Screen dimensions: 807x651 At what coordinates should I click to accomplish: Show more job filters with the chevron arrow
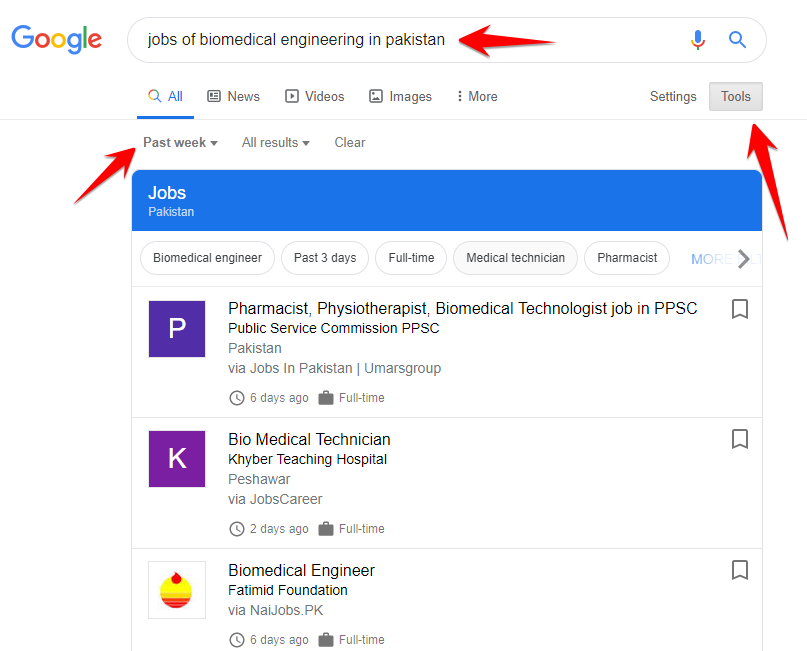point(743,258)
